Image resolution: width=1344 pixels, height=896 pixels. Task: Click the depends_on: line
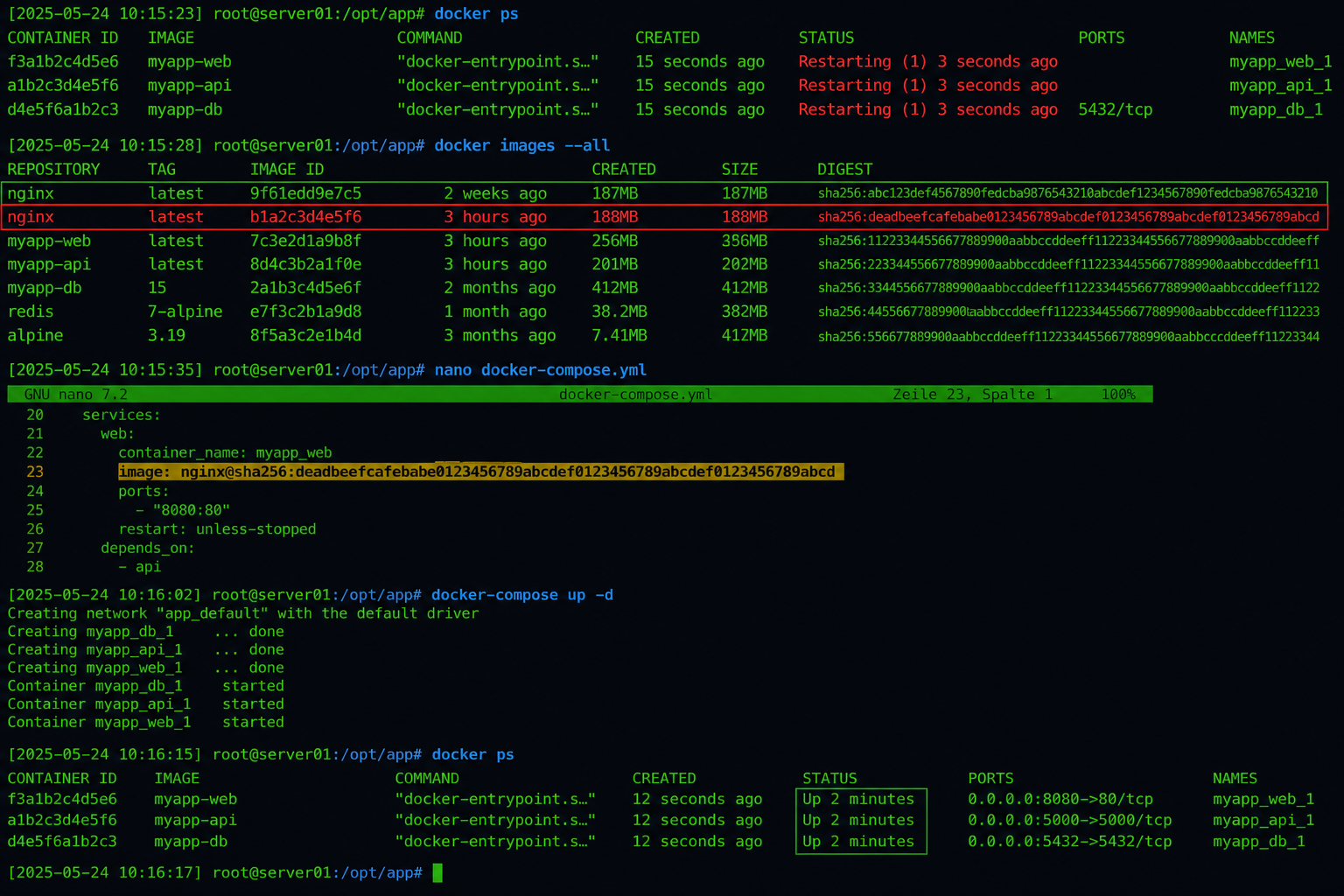pyautogui.click(x=147, y=549)
